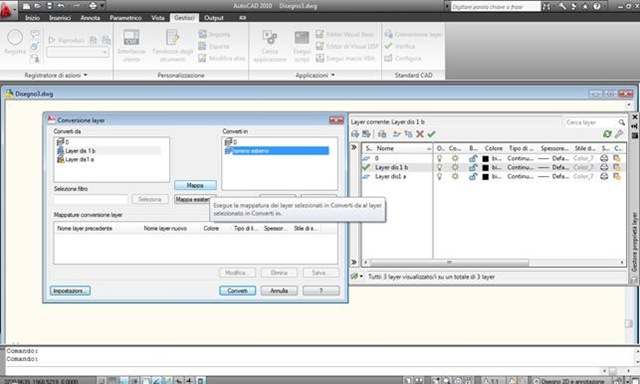Open action macro name combo box
The height and width of the screenshot is (384, 640).
(78, 52)
